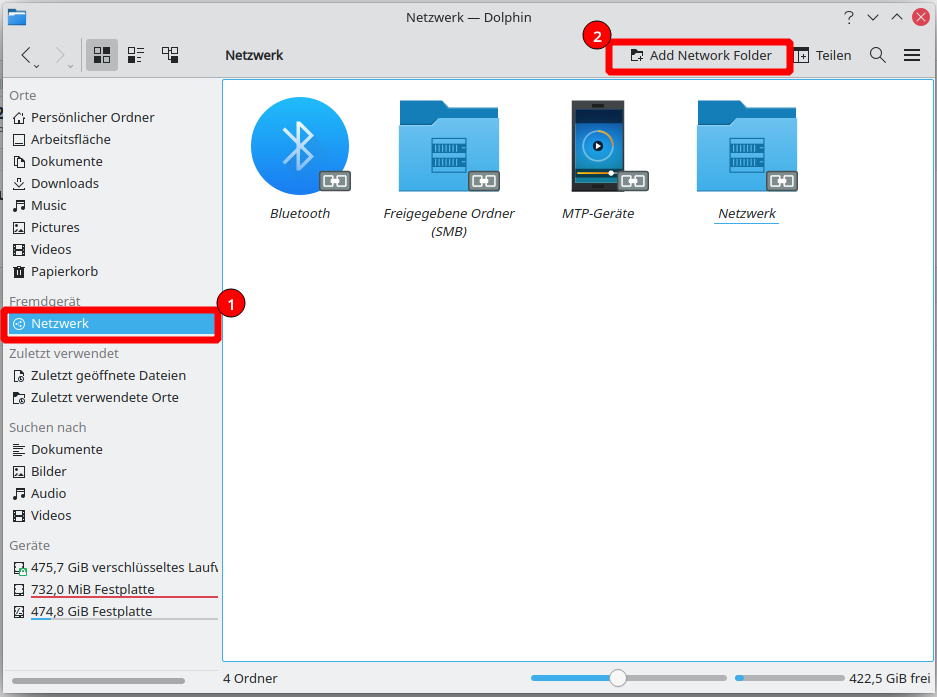The width and height of the screenshot is (937, 697).
Task: Search for Videos under Suchen nach
Action: pos(111,516)
